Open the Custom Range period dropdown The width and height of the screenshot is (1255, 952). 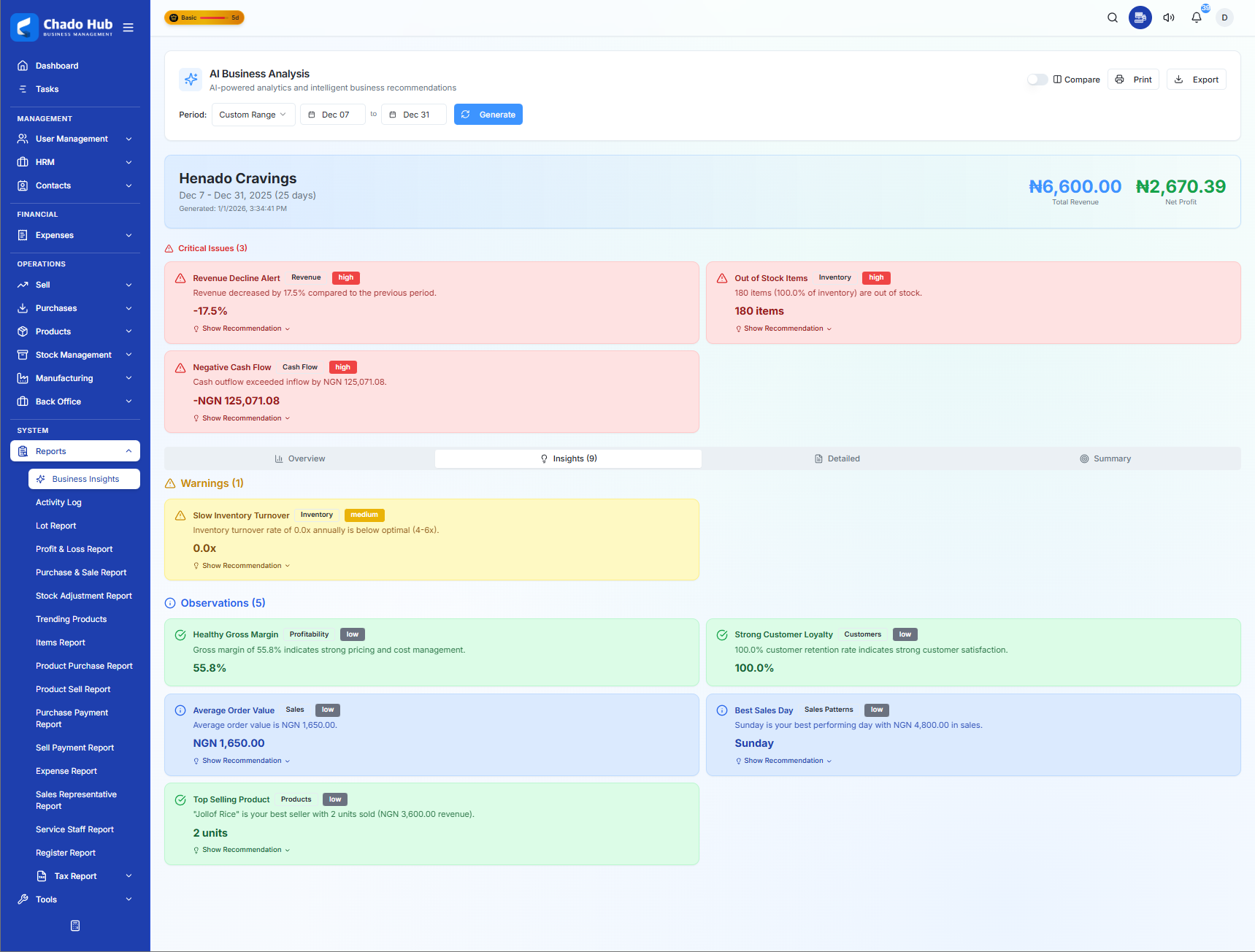point(253,114)
